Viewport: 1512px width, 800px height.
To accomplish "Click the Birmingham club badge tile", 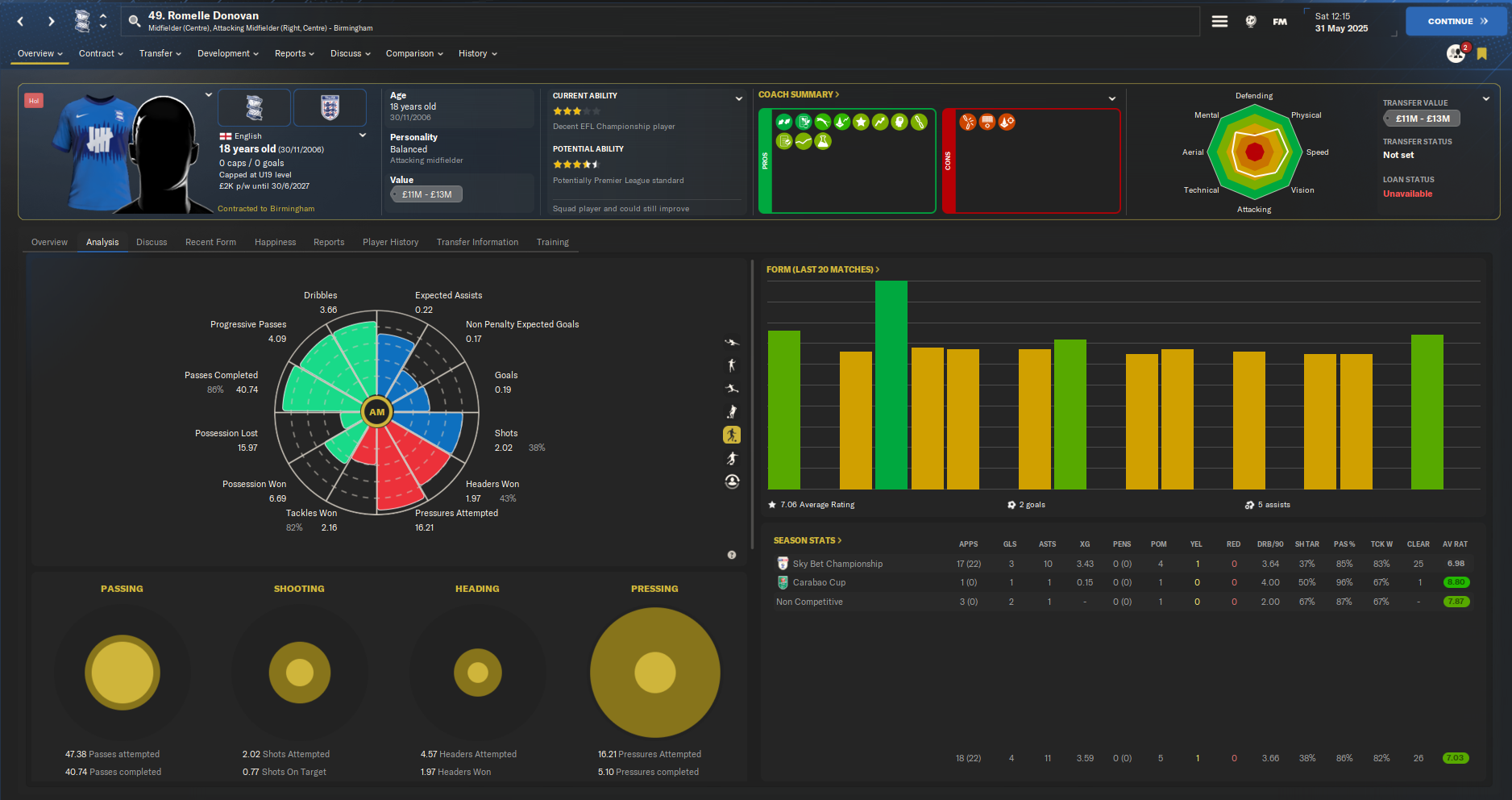I will (x=254, y=107).
